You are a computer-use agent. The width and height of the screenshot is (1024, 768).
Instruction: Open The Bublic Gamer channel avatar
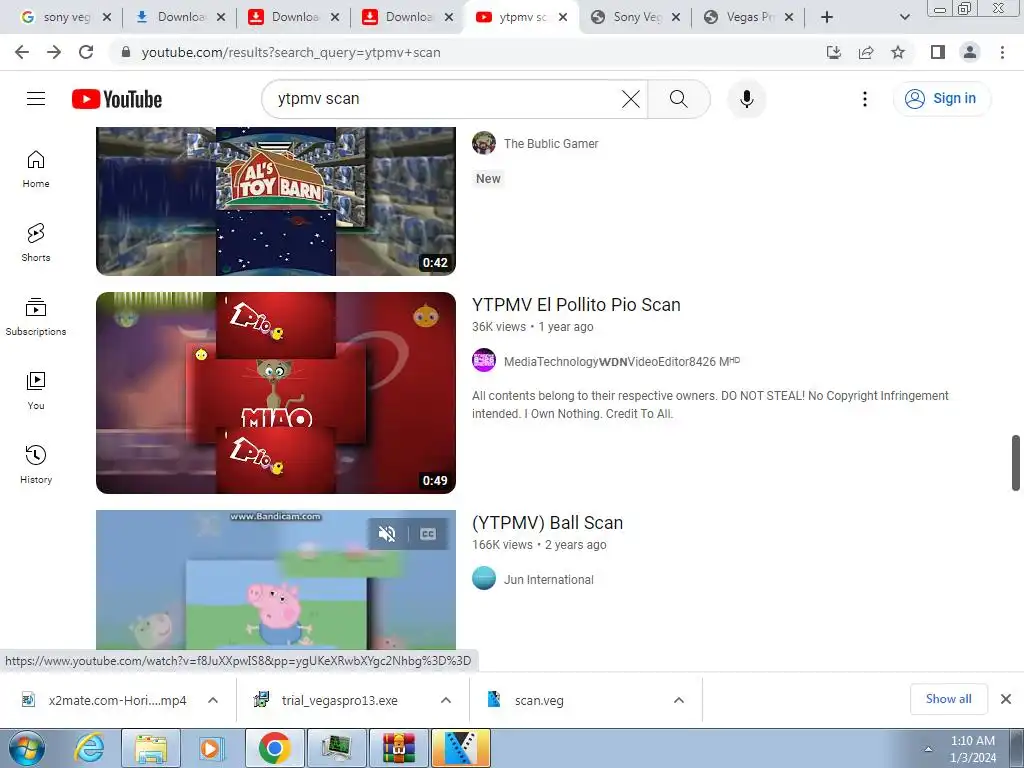click(x=484, y=144)
